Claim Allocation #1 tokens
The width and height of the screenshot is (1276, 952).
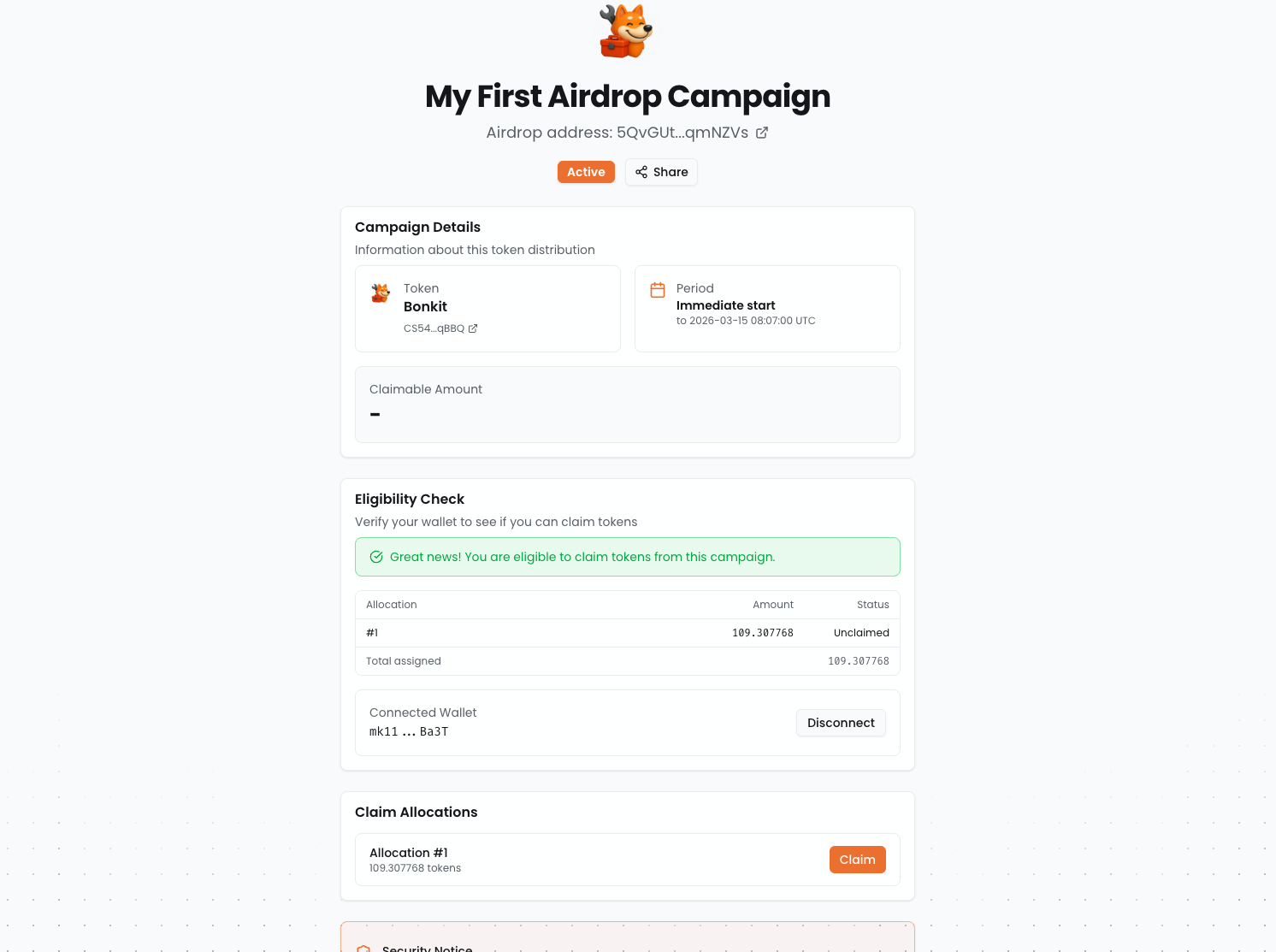click(x=857, y=860)
